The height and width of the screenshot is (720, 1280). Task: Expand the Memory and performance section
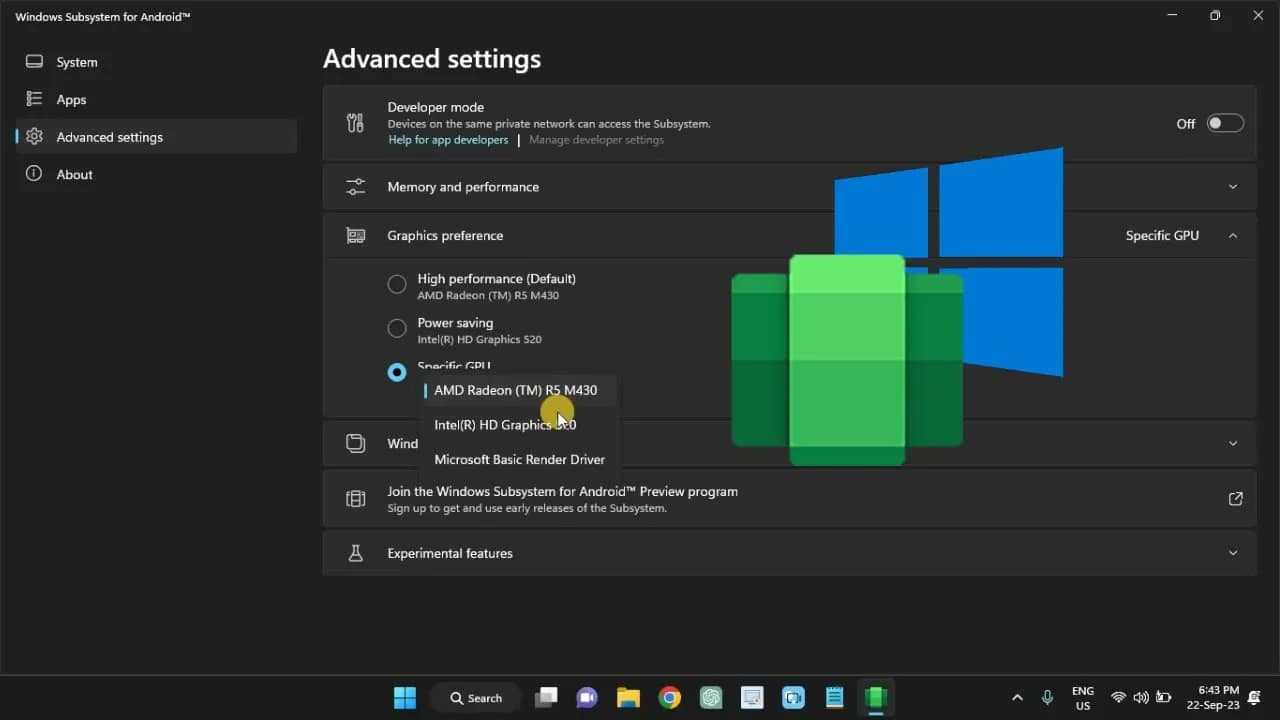tap(1233, 186)
